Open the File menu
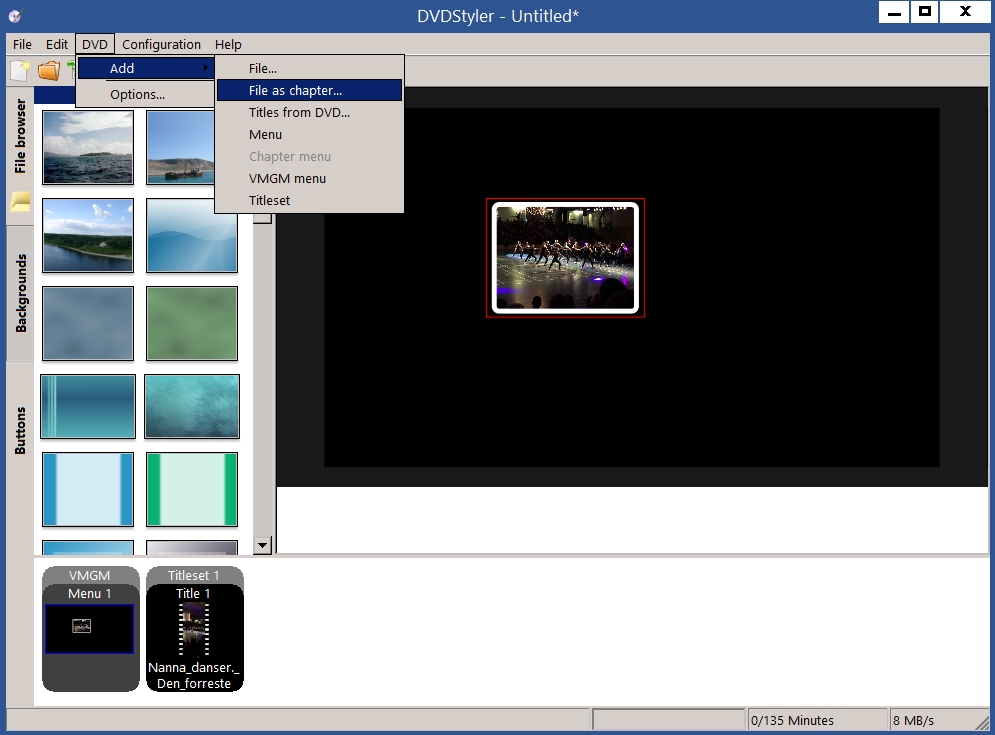 click(x=22, y=44)
